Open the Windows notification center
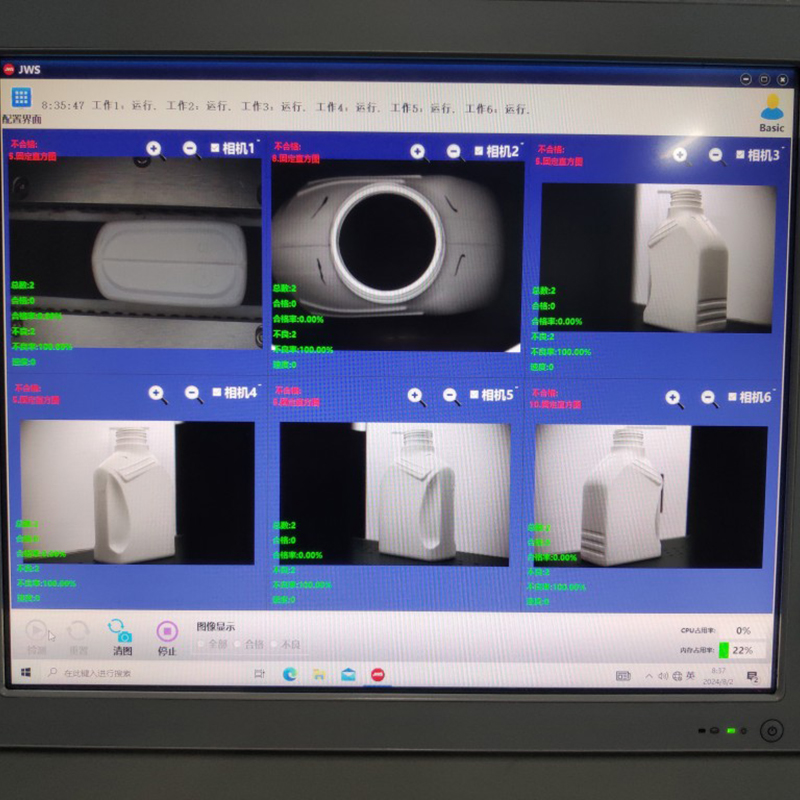Viewport: 800px width, 800px height. (753, 677)
